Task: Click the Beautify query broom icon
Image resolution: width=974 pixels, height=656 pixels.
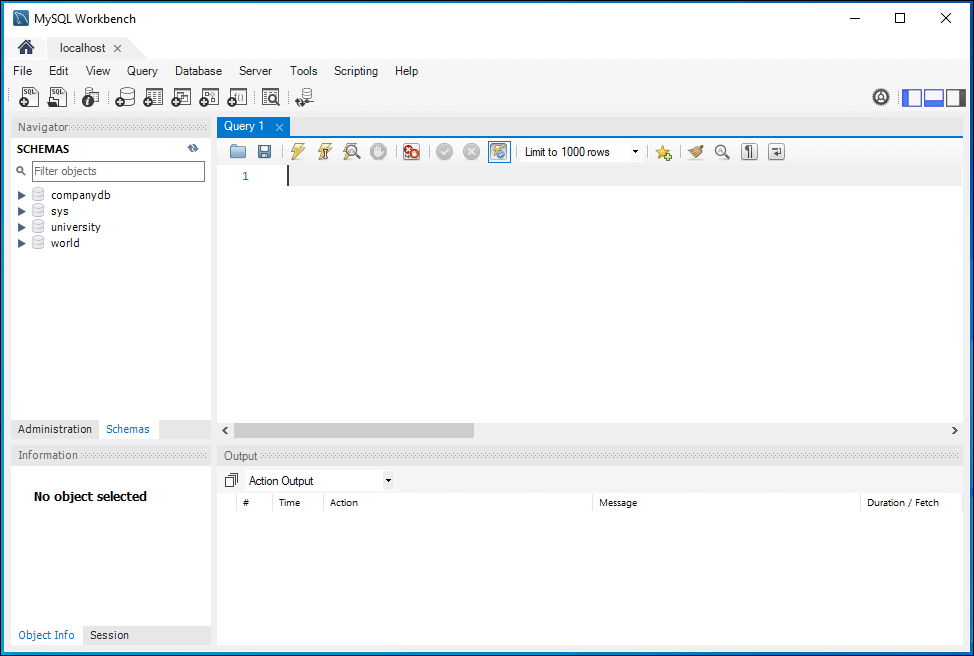Action: pos(696,152)
